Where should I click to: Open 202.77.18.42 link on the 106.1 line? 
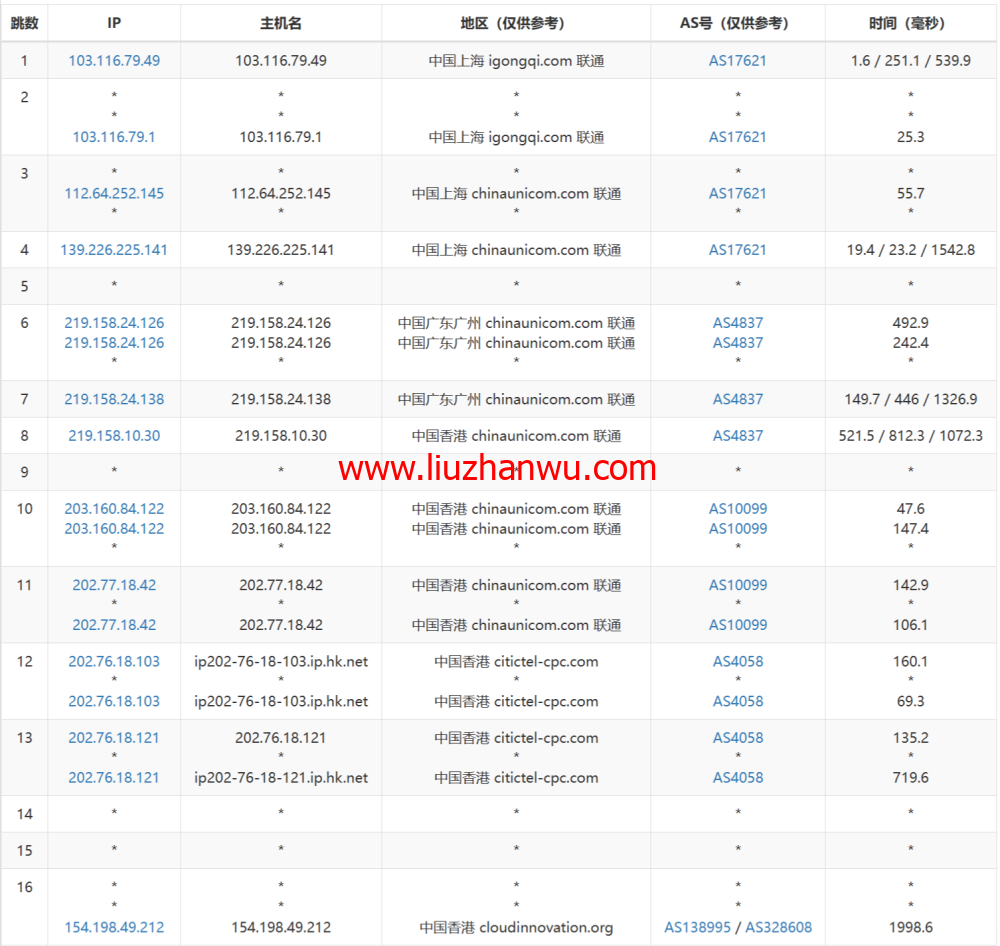(x=114, y=625)
